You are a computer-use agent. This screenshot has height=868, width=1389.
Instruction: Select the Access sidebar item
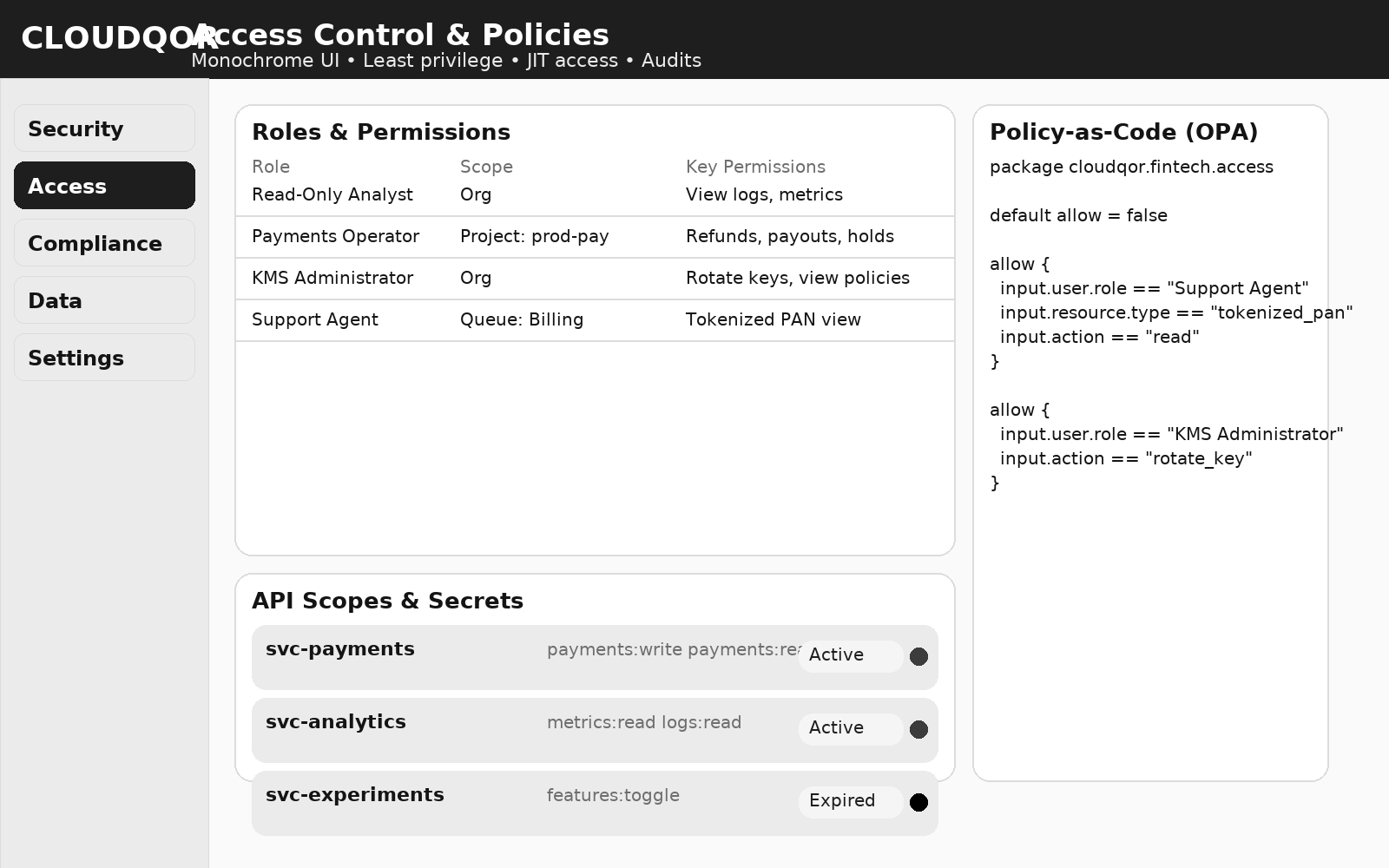(104, 186)
